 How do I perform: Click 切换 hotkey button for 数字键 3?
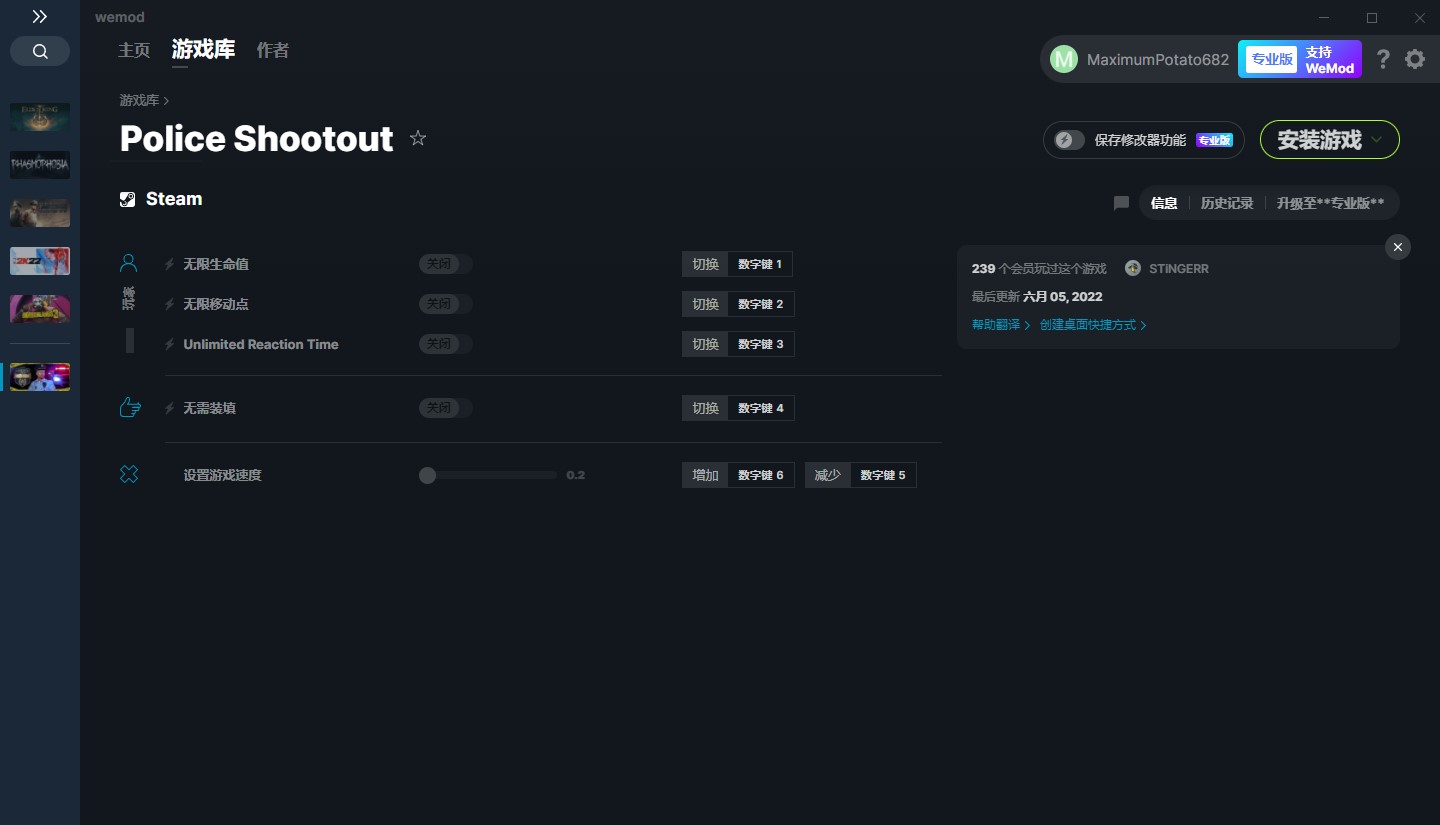[705, 344]
